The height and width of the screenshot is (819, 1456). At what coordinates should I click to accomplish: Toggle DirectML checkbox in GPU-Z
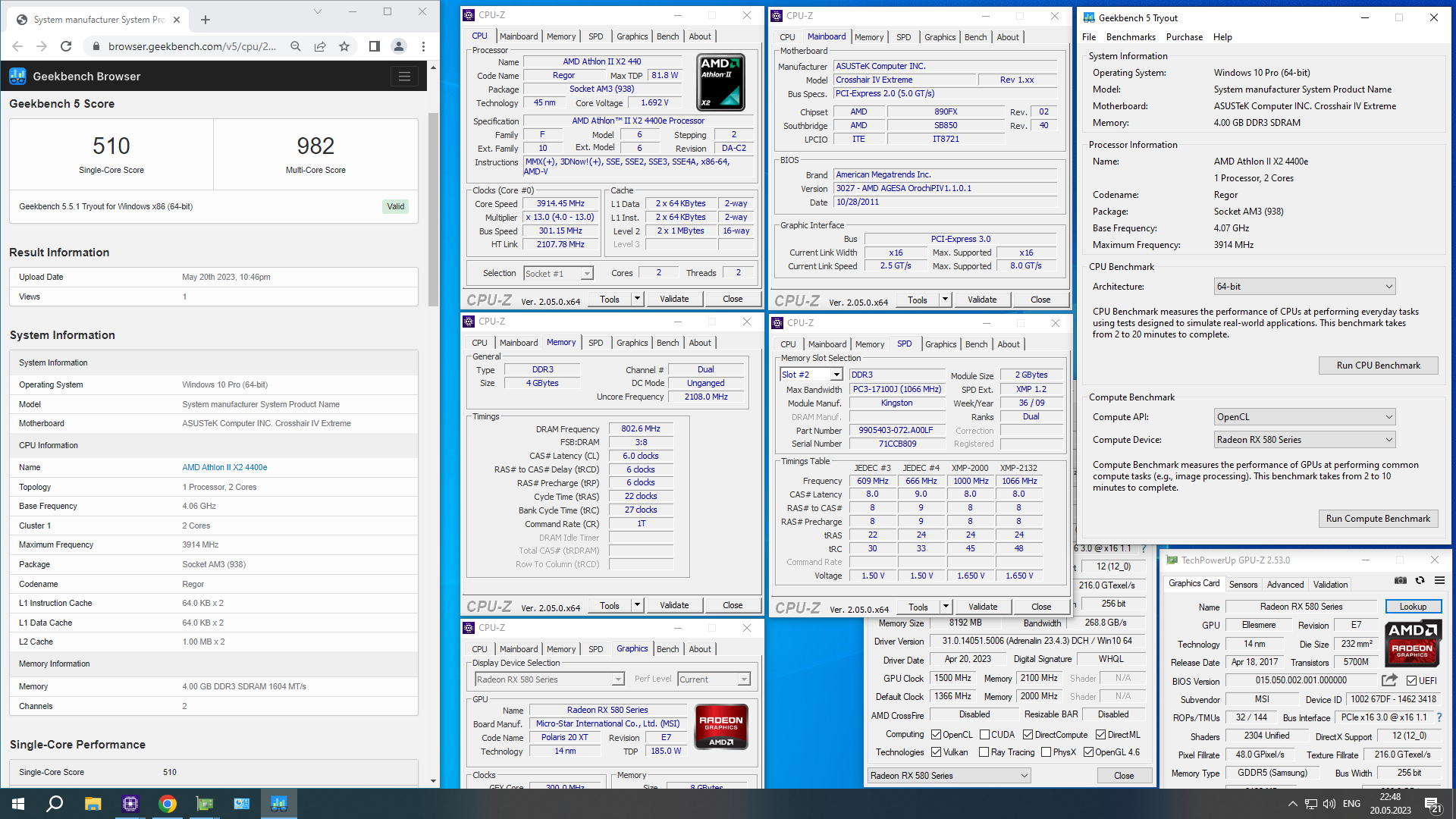(x=1100, y=734)
